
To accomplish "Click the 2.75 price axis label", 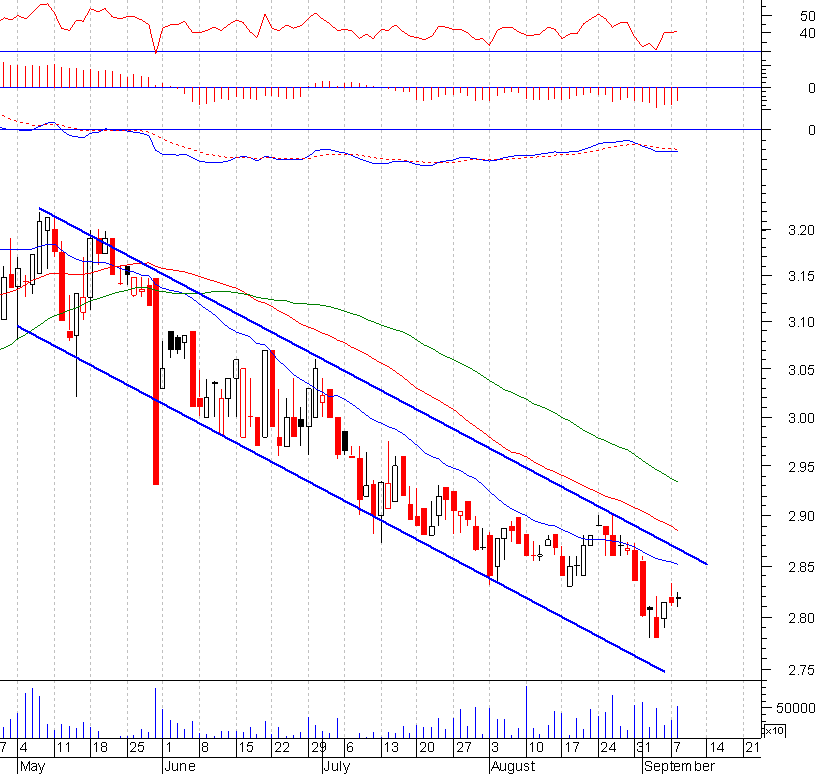I will click(801, 670).
